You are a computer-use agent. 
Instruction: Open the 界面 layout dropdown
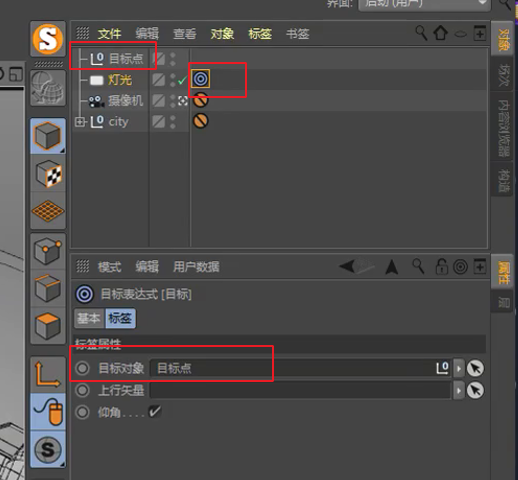424,5
